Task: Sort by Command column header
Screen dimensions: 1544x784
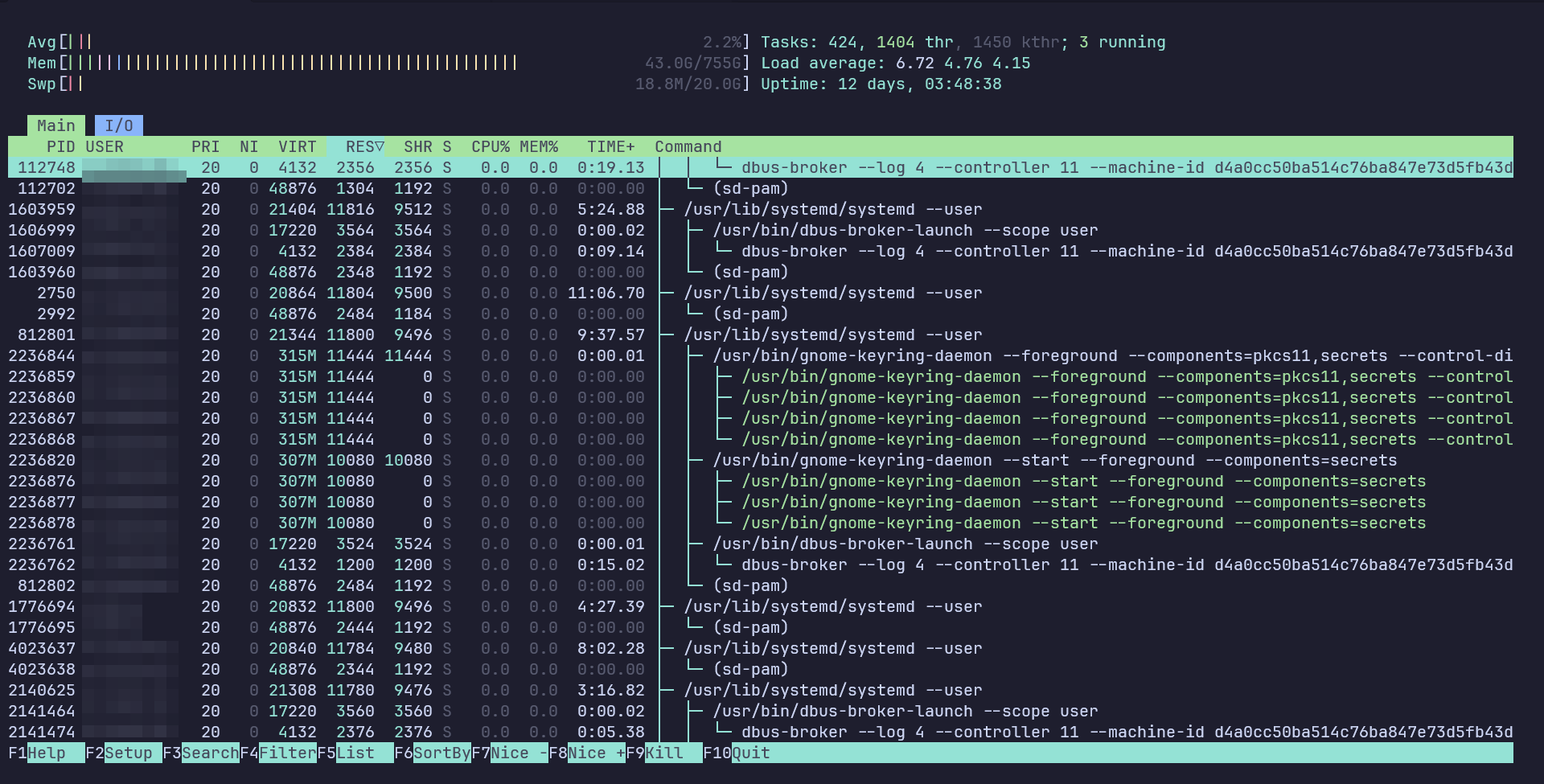Action: [688, 146]
